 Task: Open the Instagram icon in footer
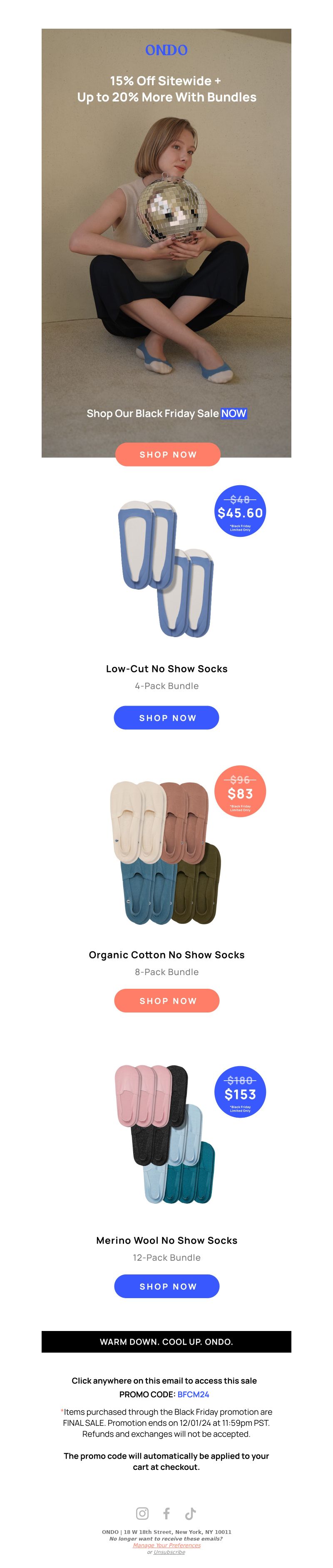142,1513
